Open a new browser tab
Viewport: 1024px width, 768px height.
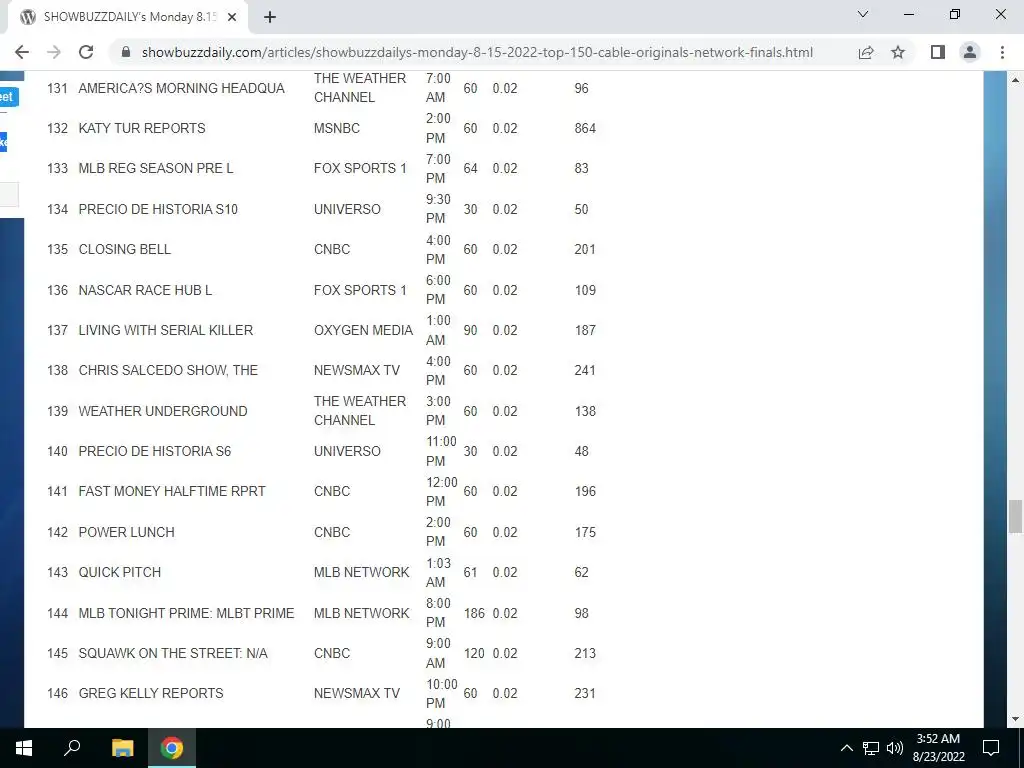tap(270, 17)
